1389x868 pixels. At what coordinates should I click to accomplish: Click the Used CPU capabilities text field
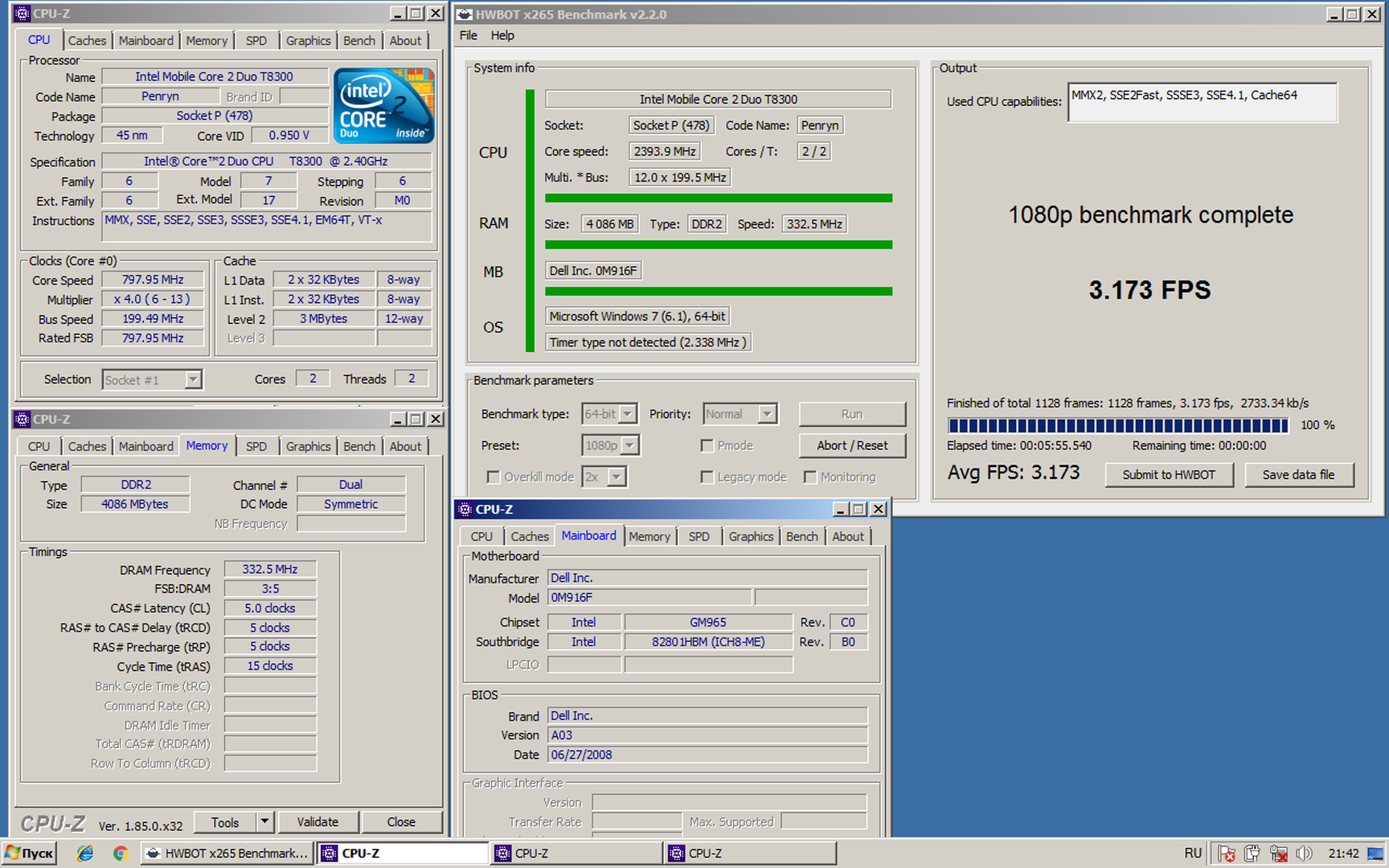[x=1202, y=102]
